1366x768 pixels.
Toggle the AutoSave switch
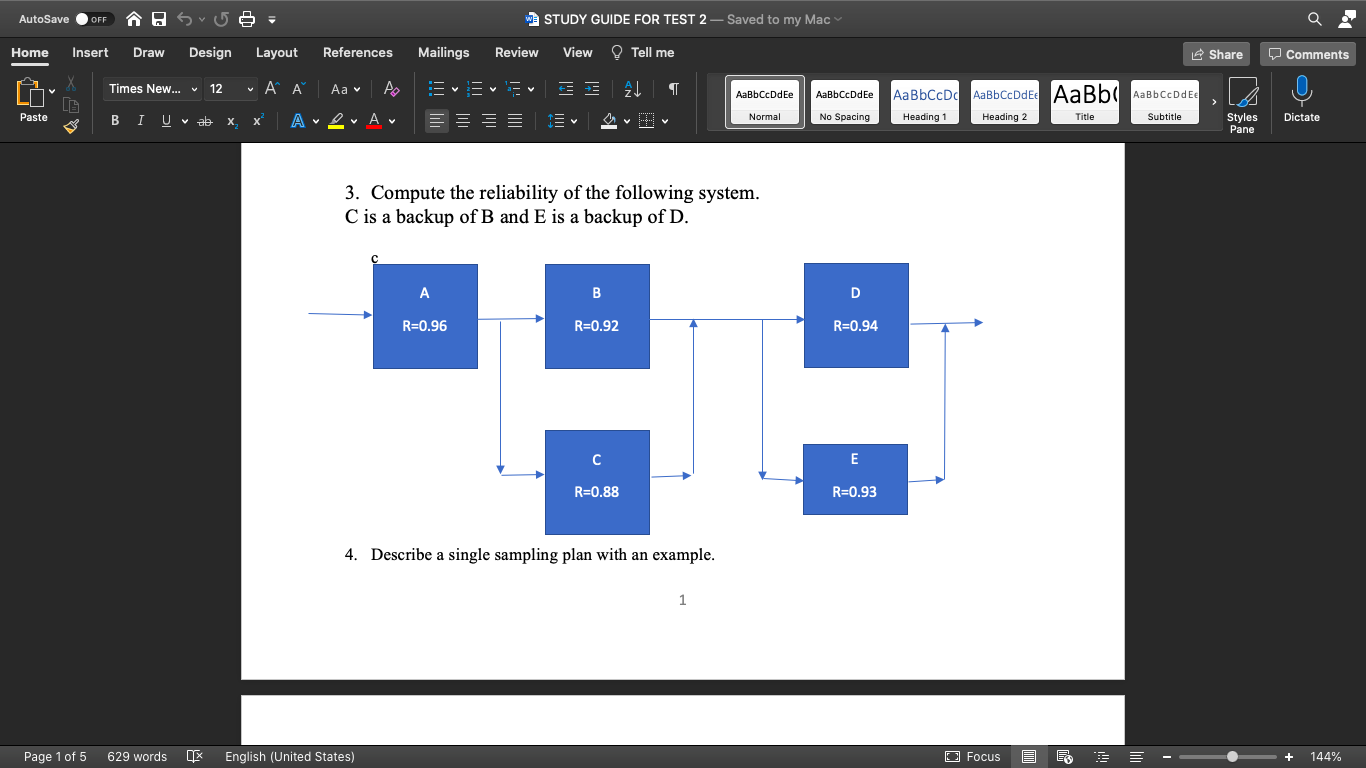(94, 19)
